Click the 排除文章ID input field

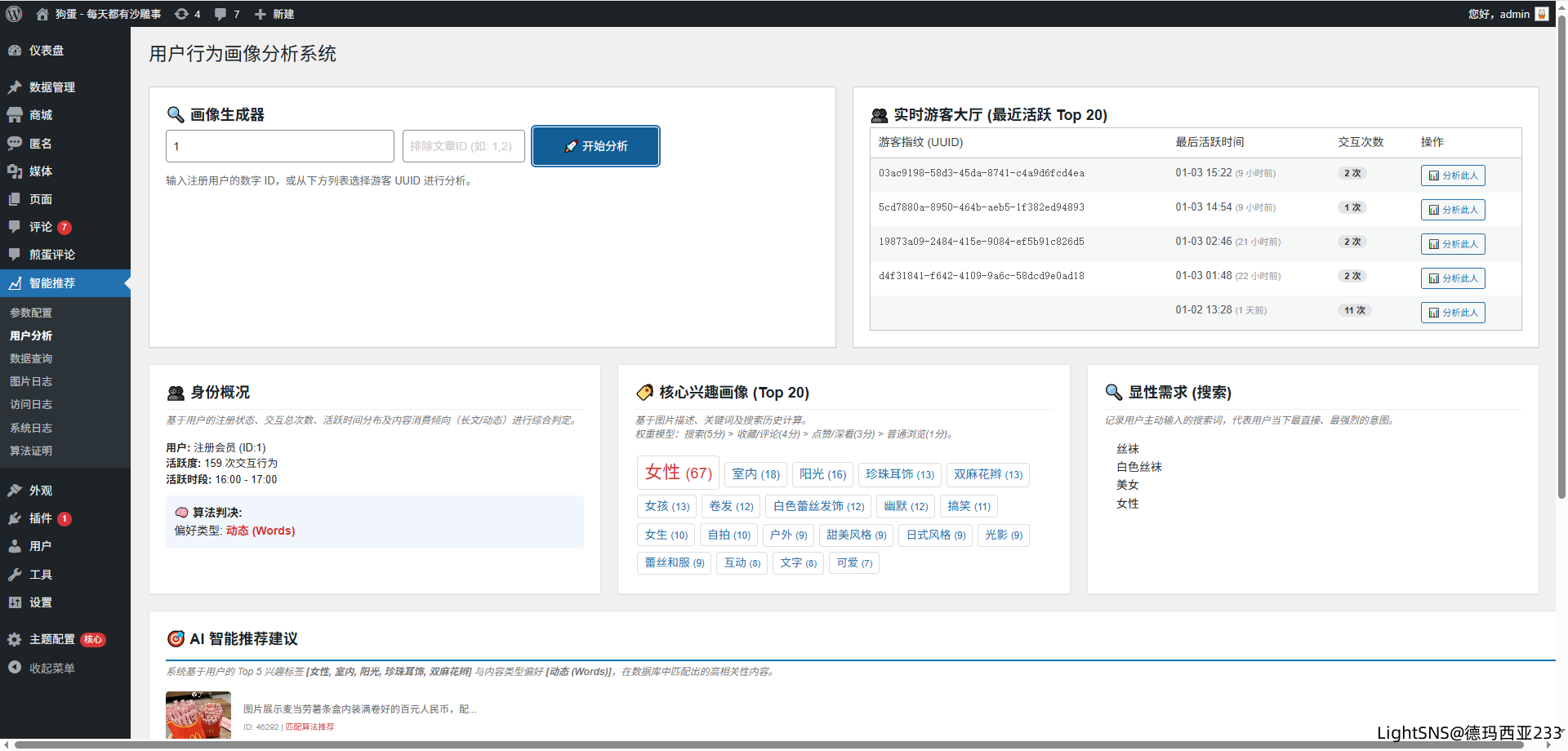click(463, 146)
